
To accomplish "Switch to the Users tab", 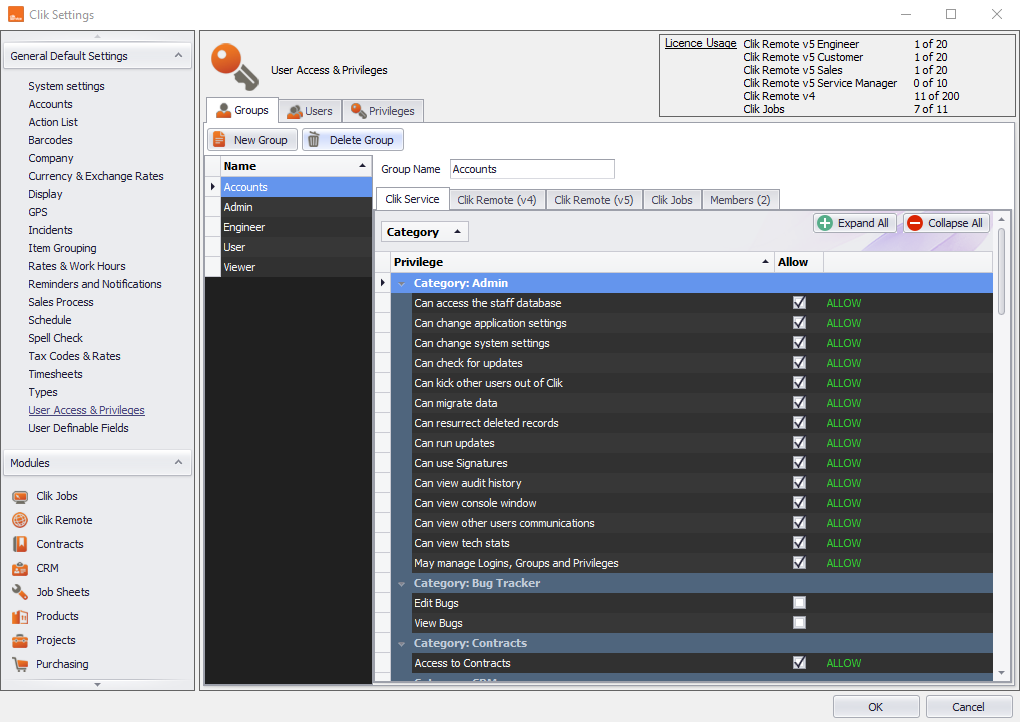I will [x=310, y=111].
